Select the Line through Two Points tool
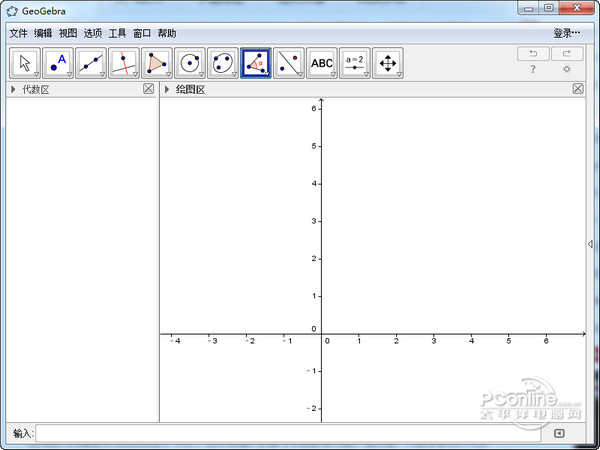Screen dimensions: 600x450 point(91,63)
